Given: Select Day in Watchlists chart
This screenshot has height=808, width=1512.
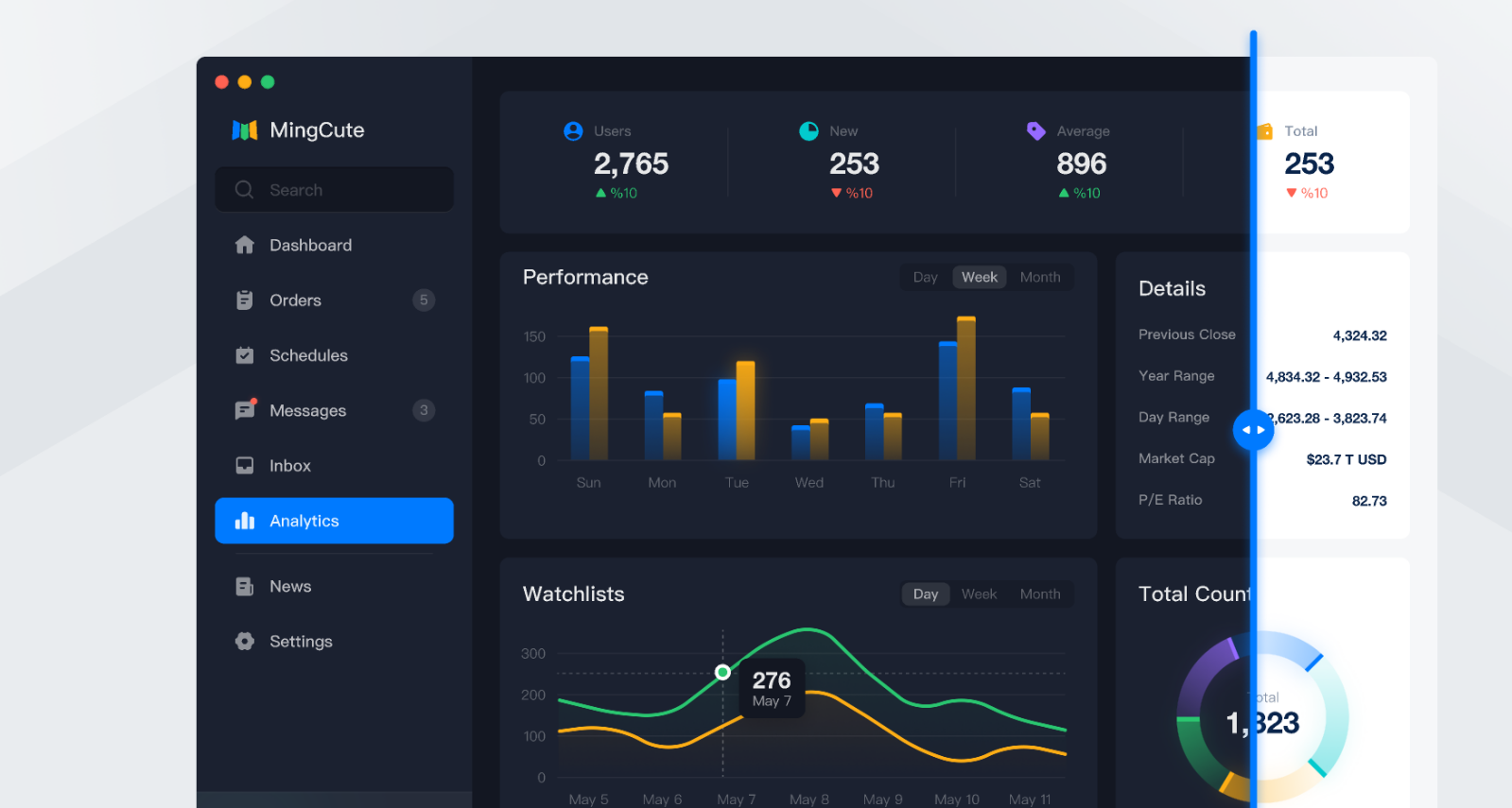Looking at the screenshot, I should (x=926, y=594).
